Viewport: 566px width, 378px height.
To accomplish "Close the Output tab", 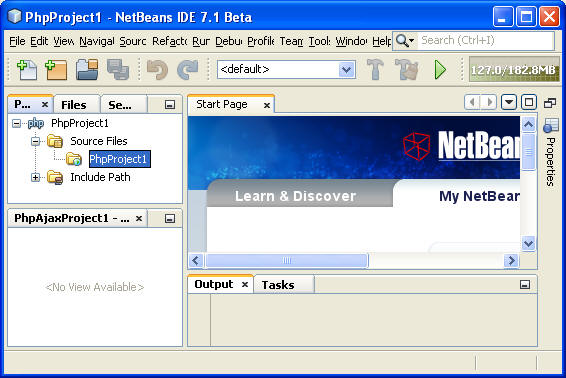I will (x=245, y=284).
